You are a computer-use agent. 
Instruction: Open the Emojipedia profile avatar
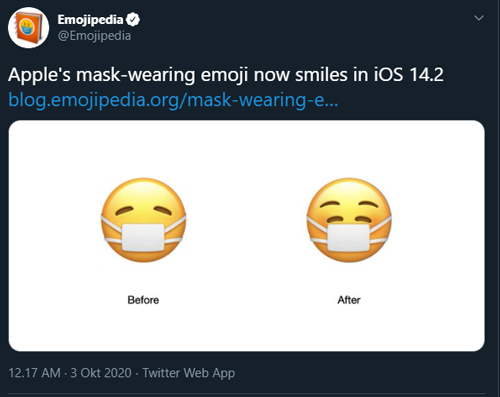29,28
